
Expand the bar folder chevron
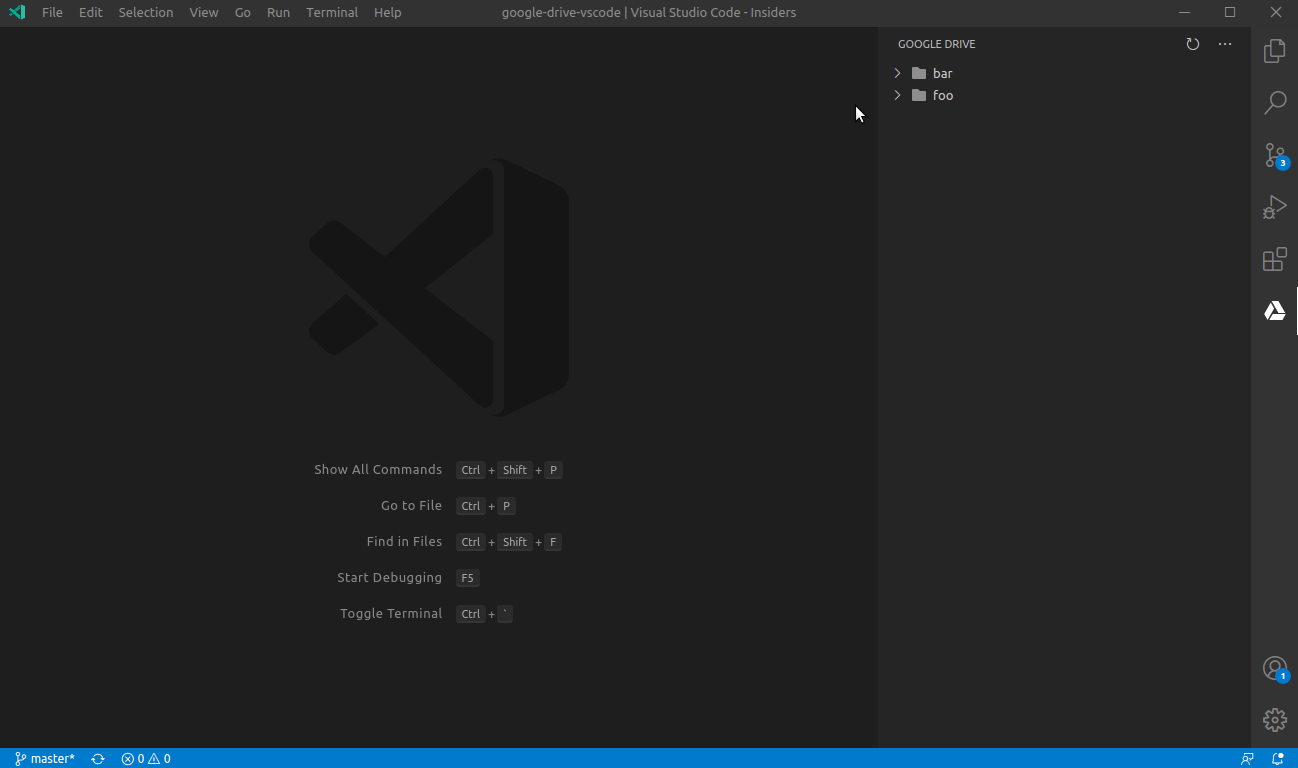pos(897,73)
